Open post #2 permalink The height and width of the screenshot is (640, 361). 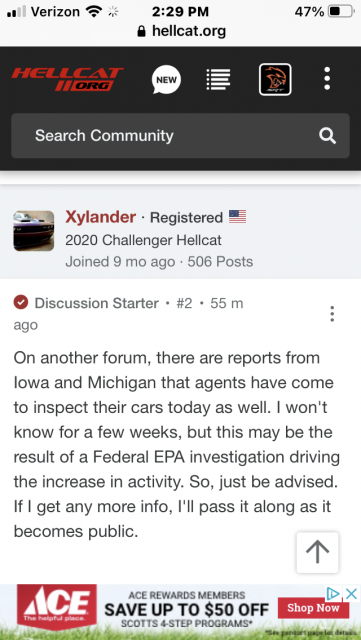(184, 303)
